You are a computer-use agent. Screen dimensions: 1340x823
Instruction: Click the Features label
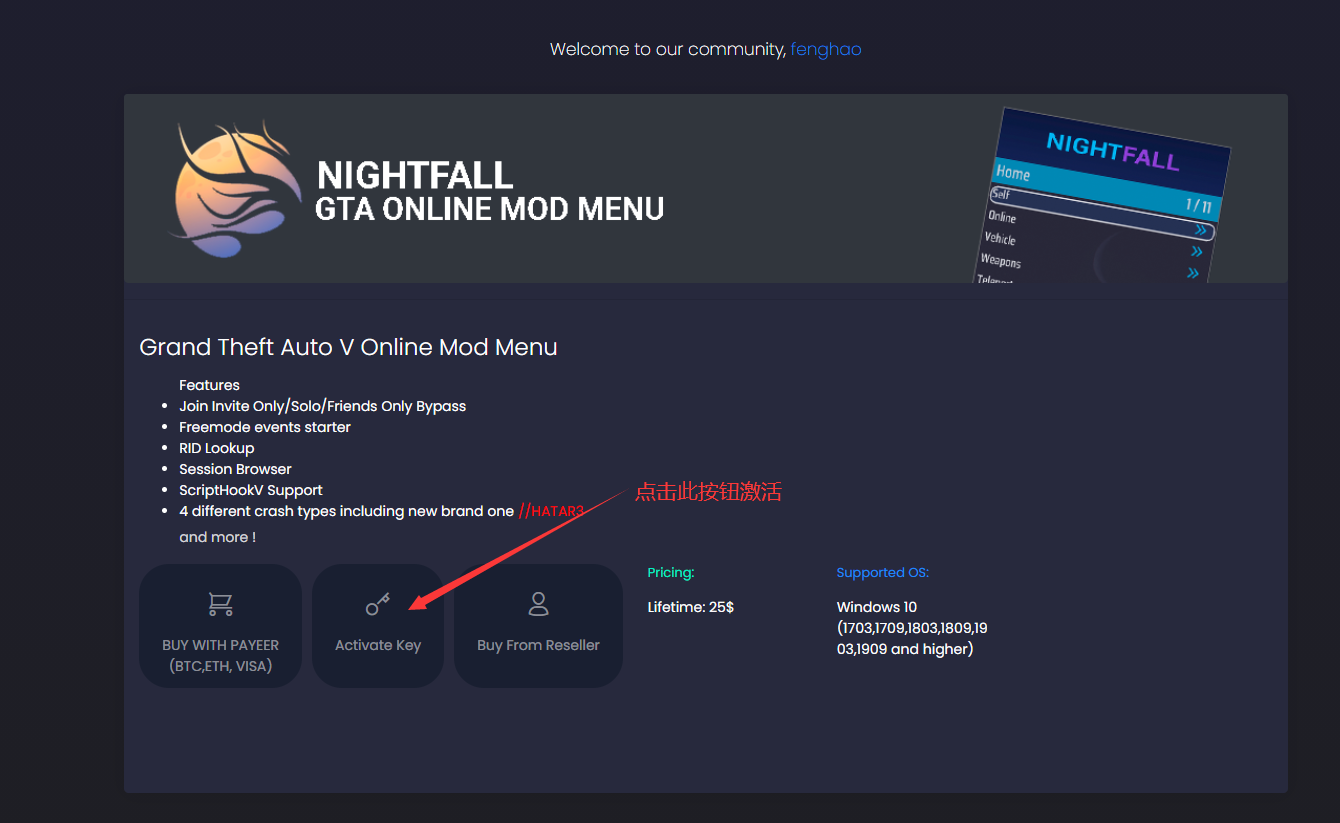(209, 385)
